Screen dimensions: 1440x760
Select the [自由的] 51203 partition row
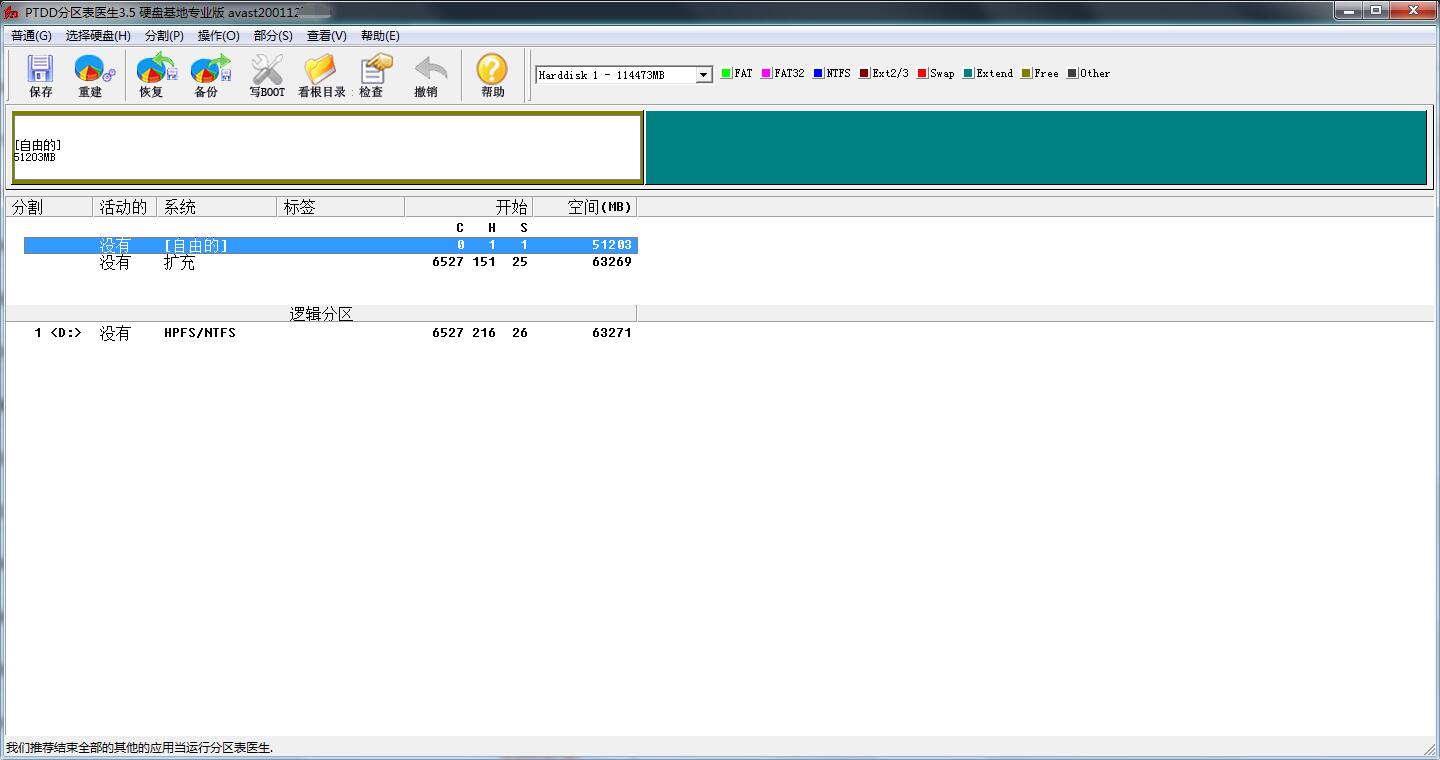coord(331,245)
